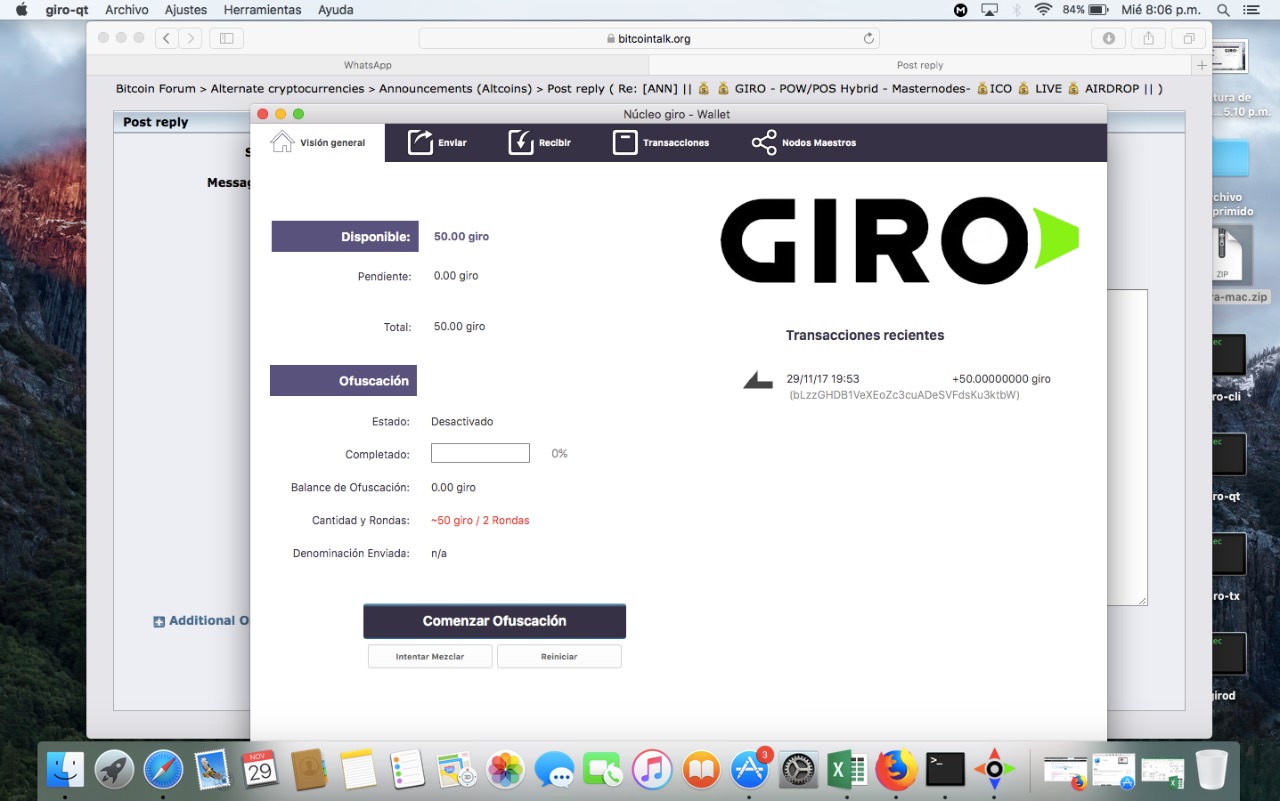Open the Recibir tab
The image size is (1280, 801).
coord(540,143)
